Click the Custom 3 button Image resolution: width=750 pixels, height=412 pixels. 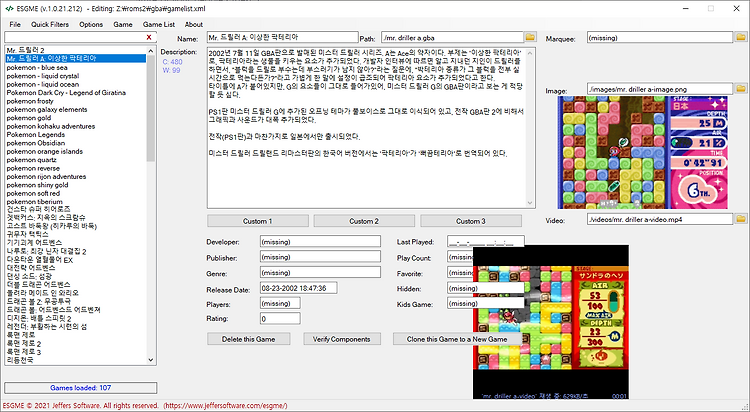[x=471, y=221]
